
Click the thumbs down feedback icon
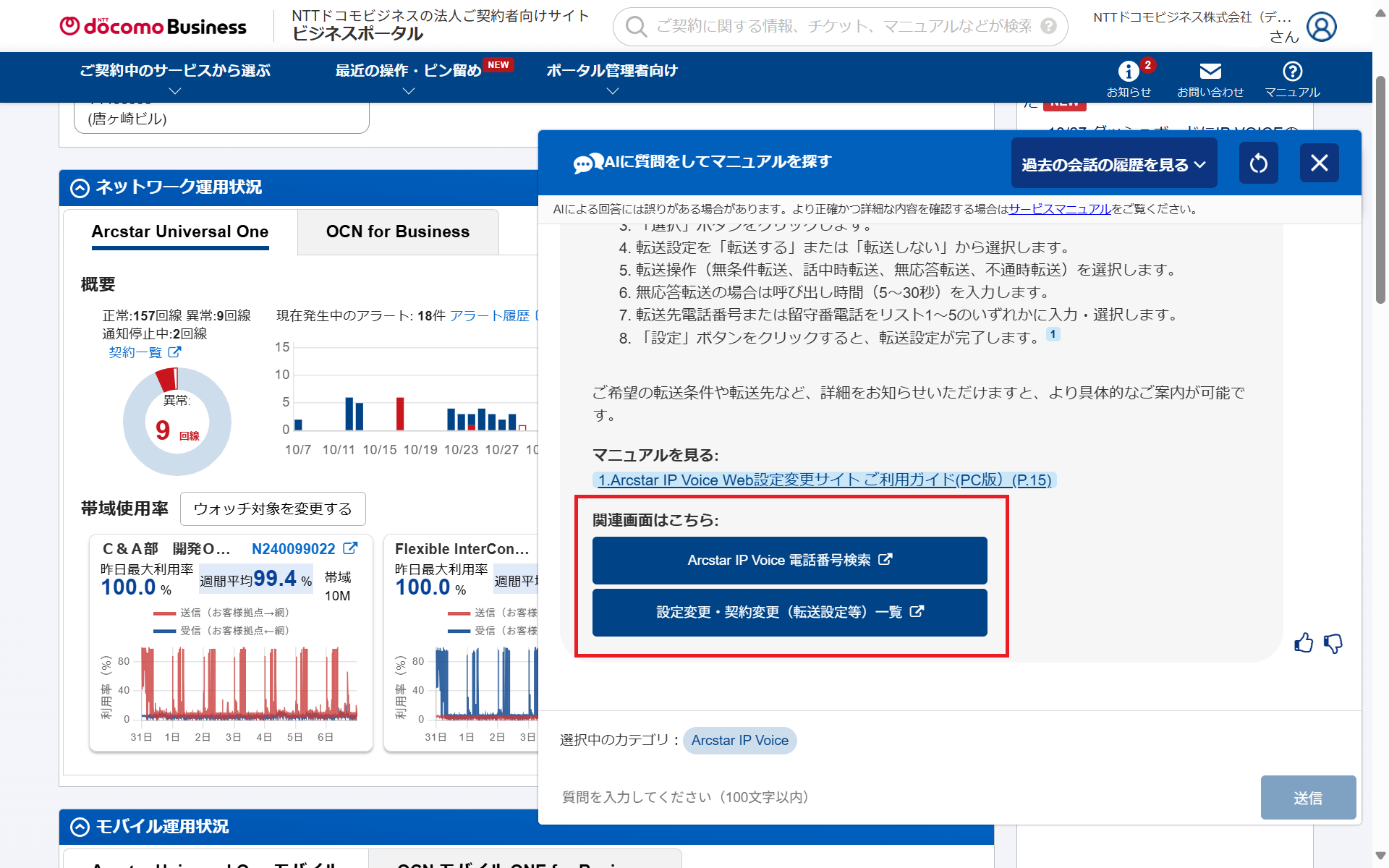coord(1333,642)
